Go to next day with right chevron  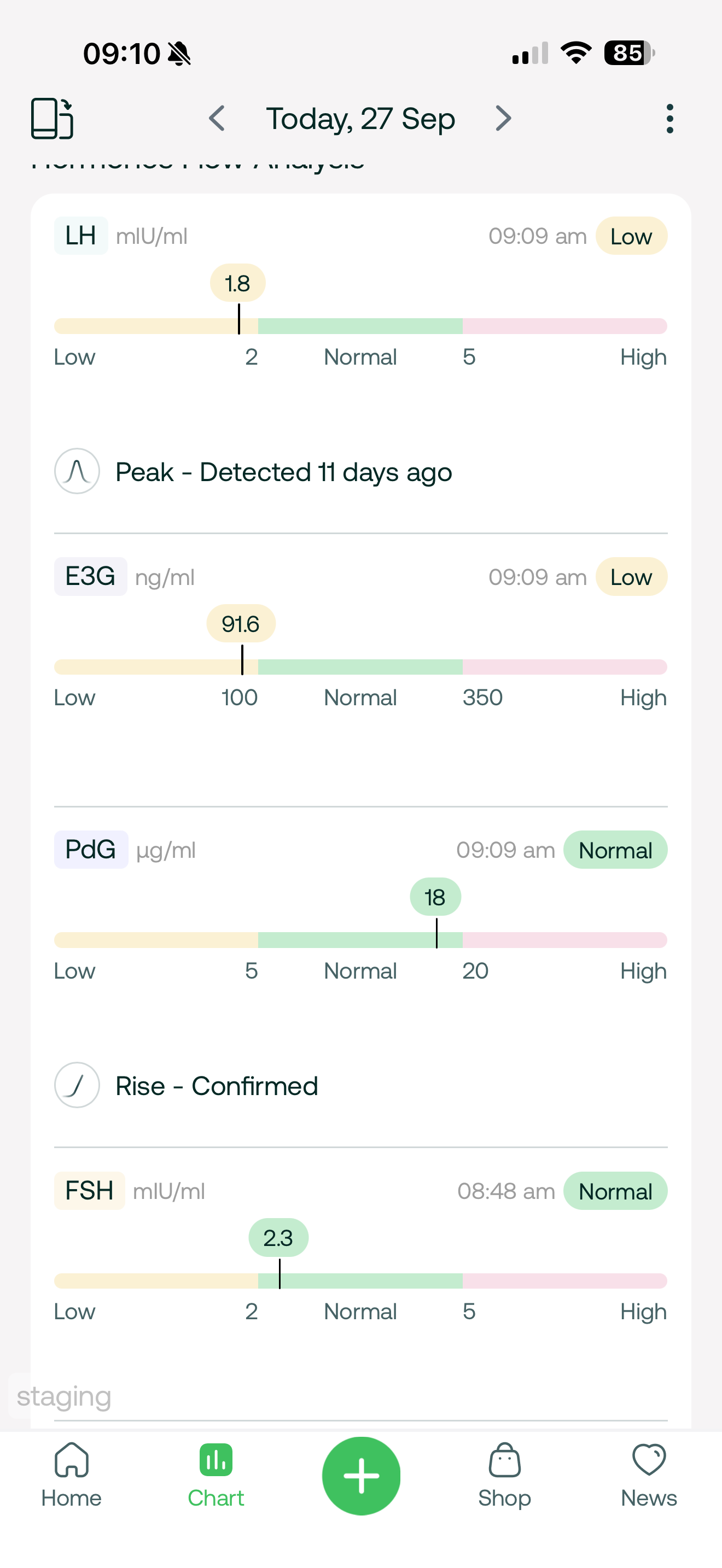[x=503, y=118]
